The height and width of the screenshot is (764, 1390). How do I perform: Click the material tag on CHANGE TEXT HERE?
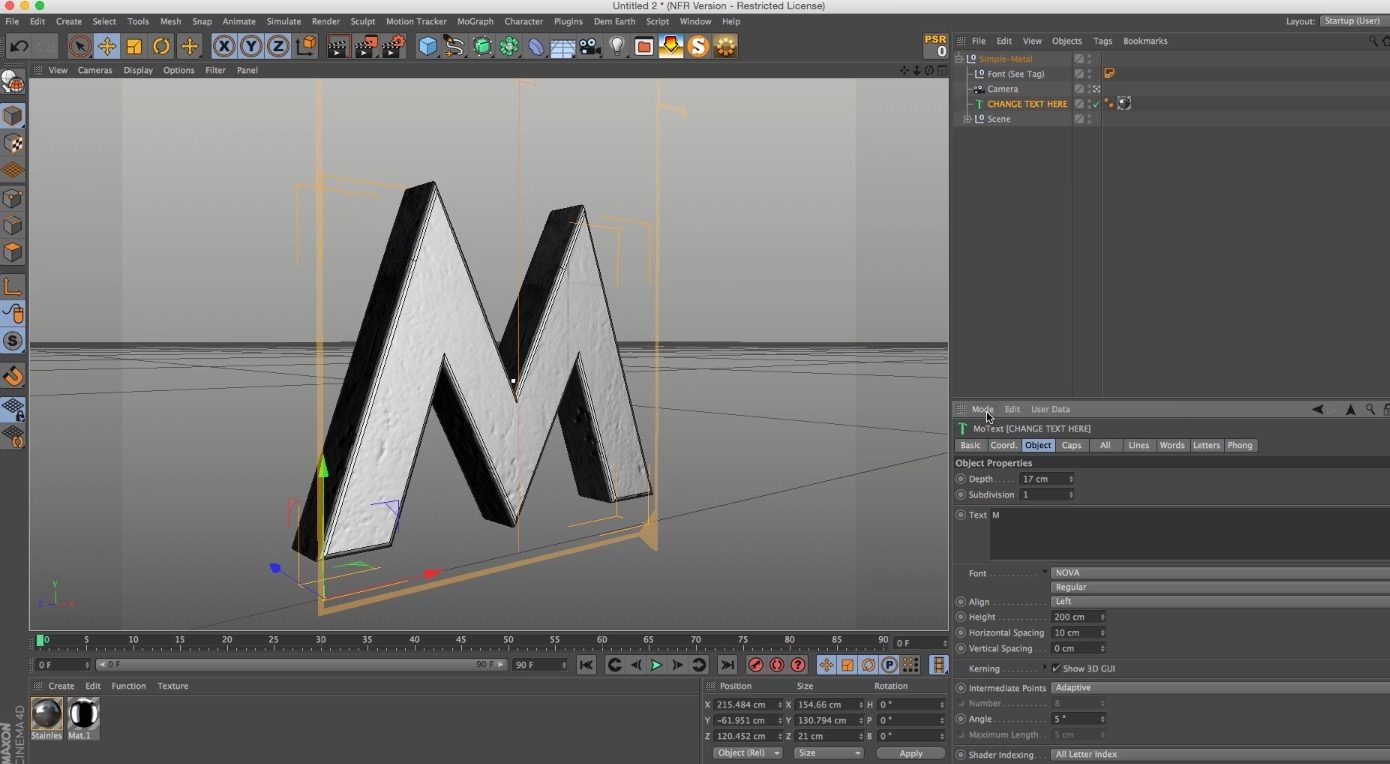click(1124, 103)
